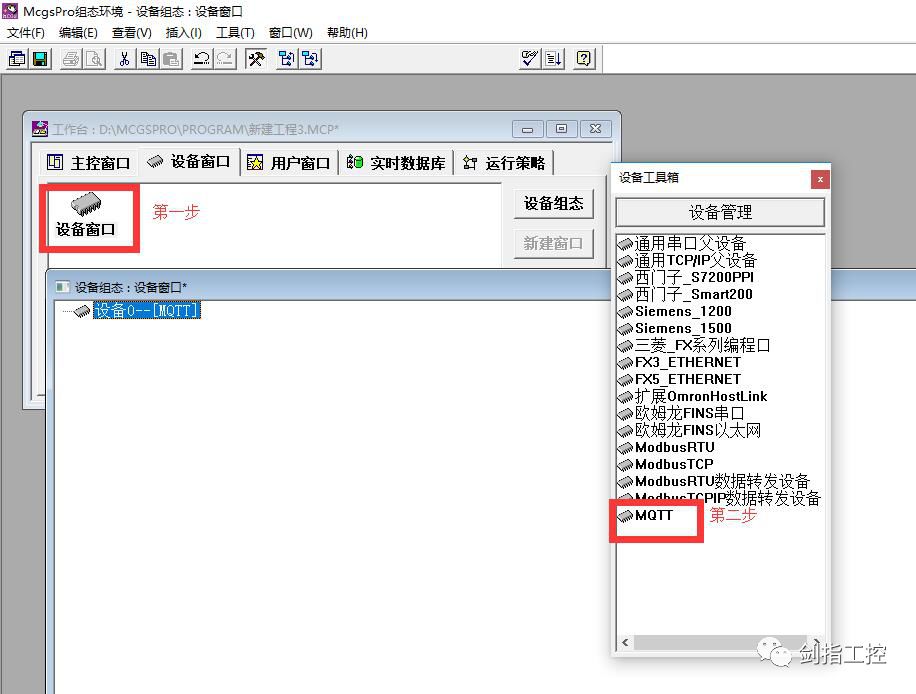This screenshot has height=694, width=916.
Task: Switch to the 运行策略 tab
Action: (x=505, y=163)
